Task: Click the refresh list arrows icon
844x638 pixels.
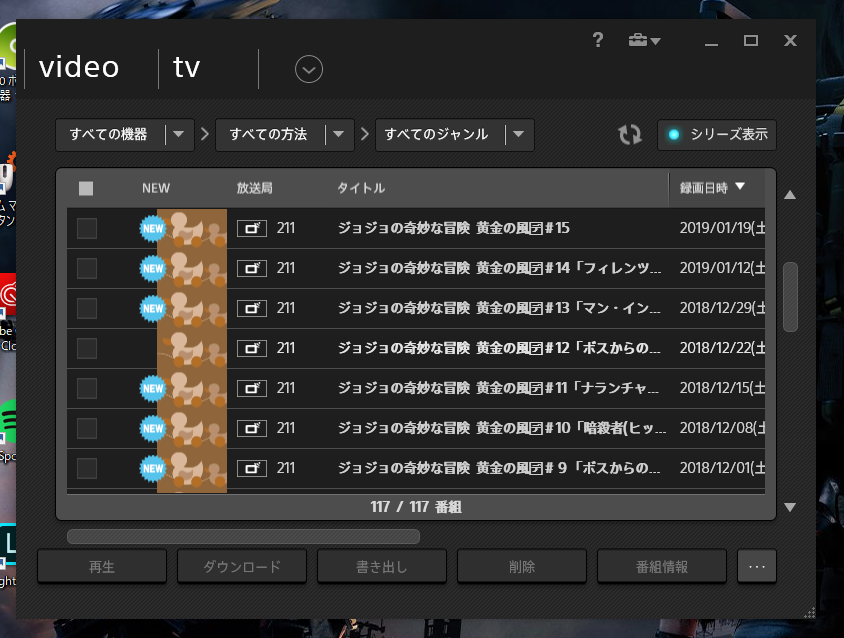Action: [629, 135]
